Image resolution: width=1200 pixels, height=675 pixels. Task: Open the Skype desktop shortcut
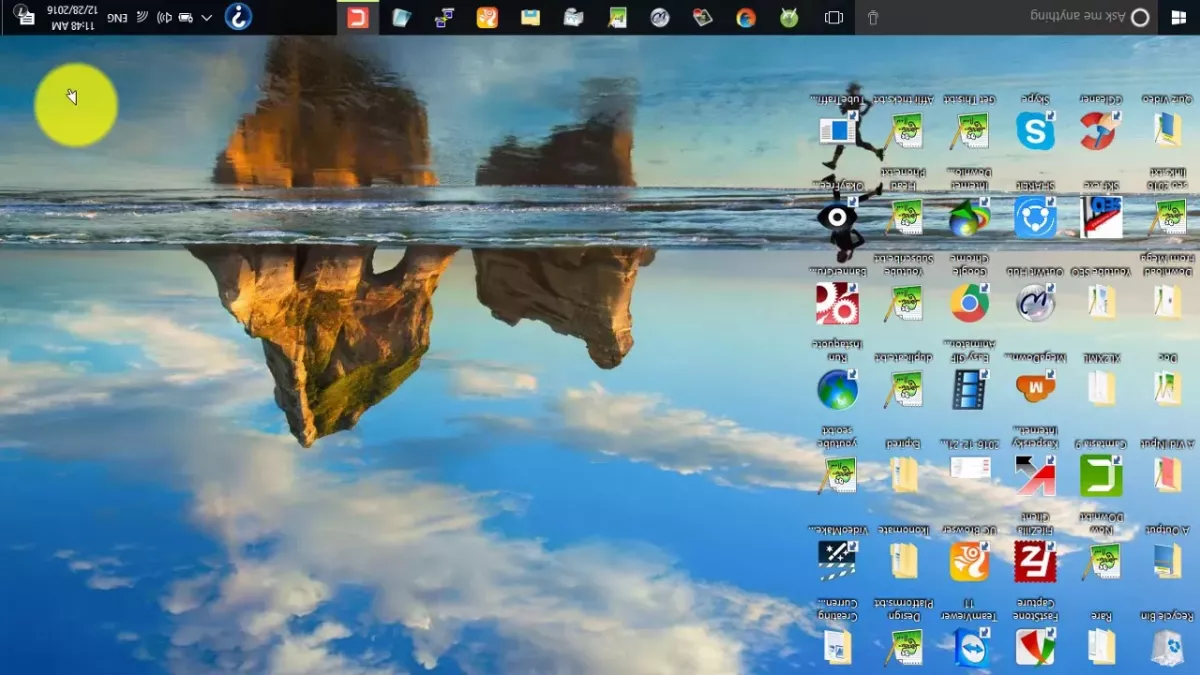[x=1035, y=130]
